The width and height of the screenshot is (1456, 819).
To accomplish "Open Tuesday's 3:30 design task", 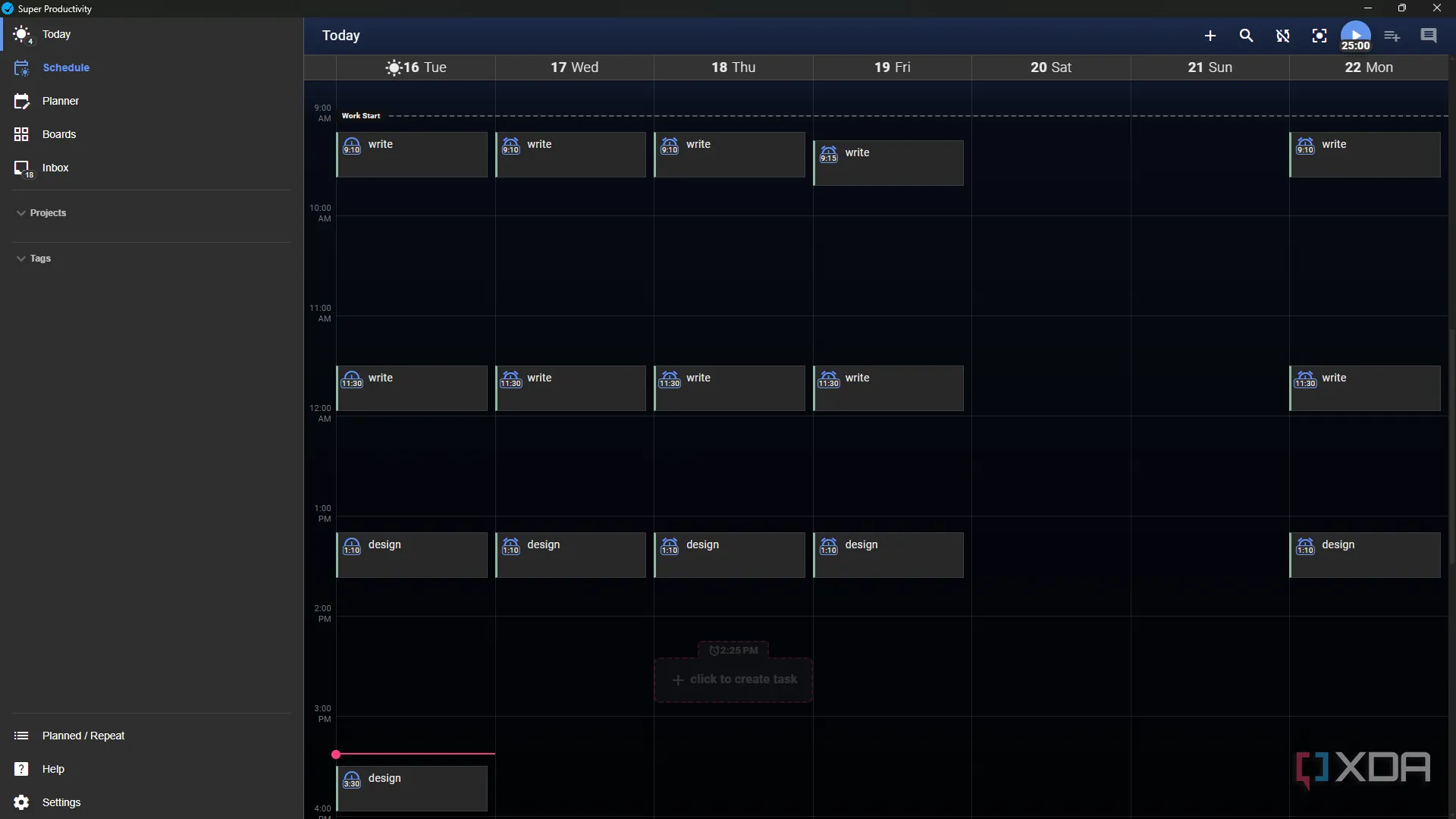I will point(412,788).
